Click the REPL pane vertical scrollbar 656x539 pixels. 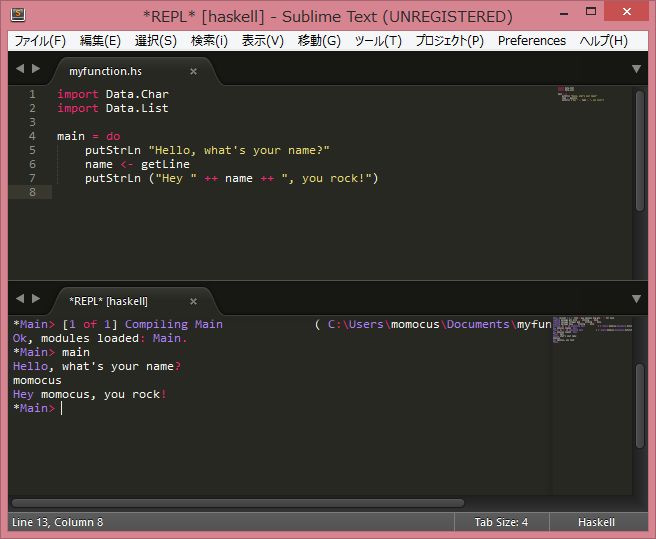pos(640,406)
